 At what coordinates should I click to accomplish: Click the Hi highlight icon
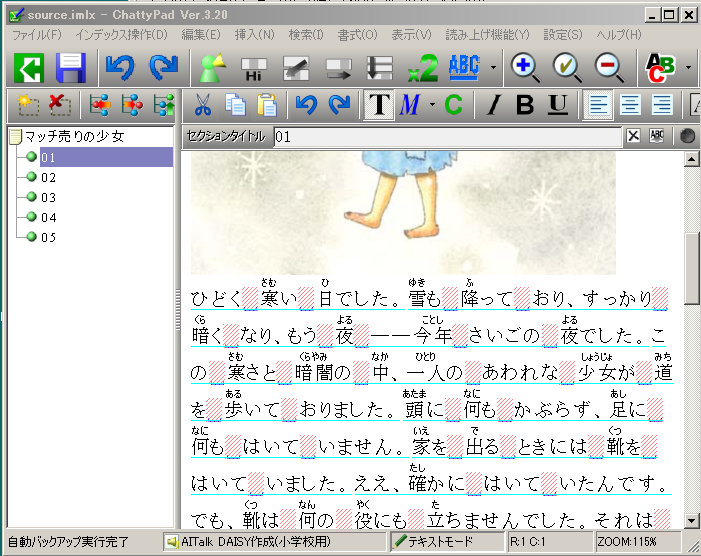click(x=253, y=69)
